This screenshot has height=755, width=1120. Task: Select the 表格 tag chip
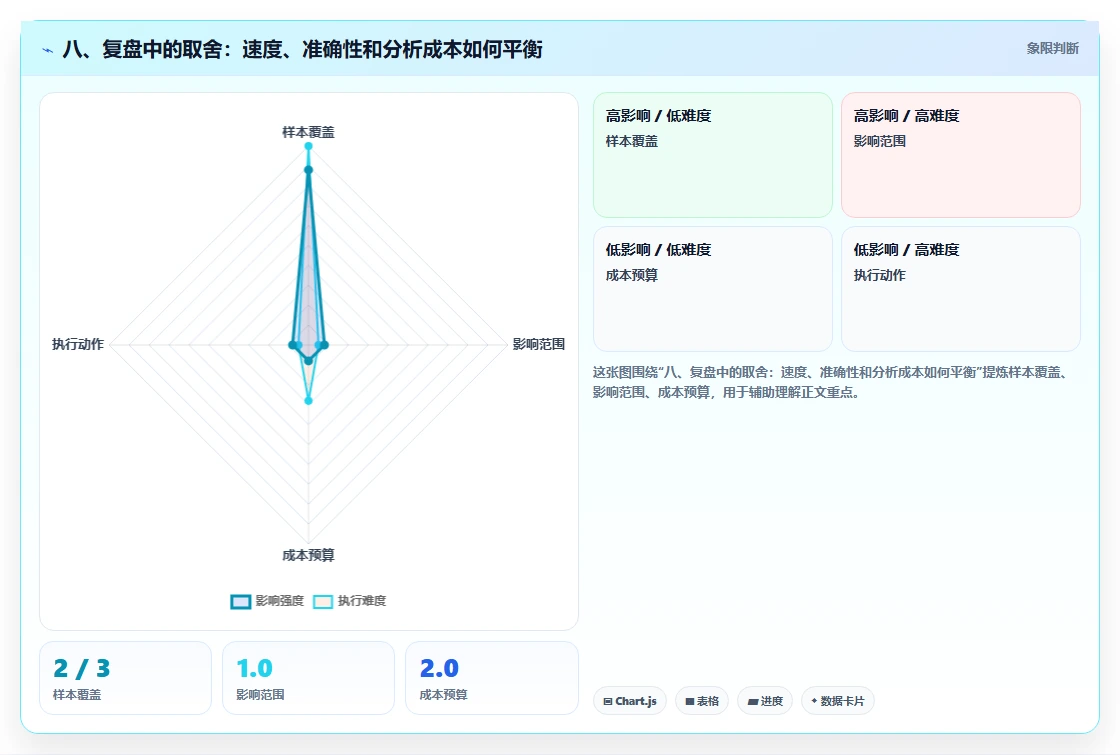click(x=701, y=701)
